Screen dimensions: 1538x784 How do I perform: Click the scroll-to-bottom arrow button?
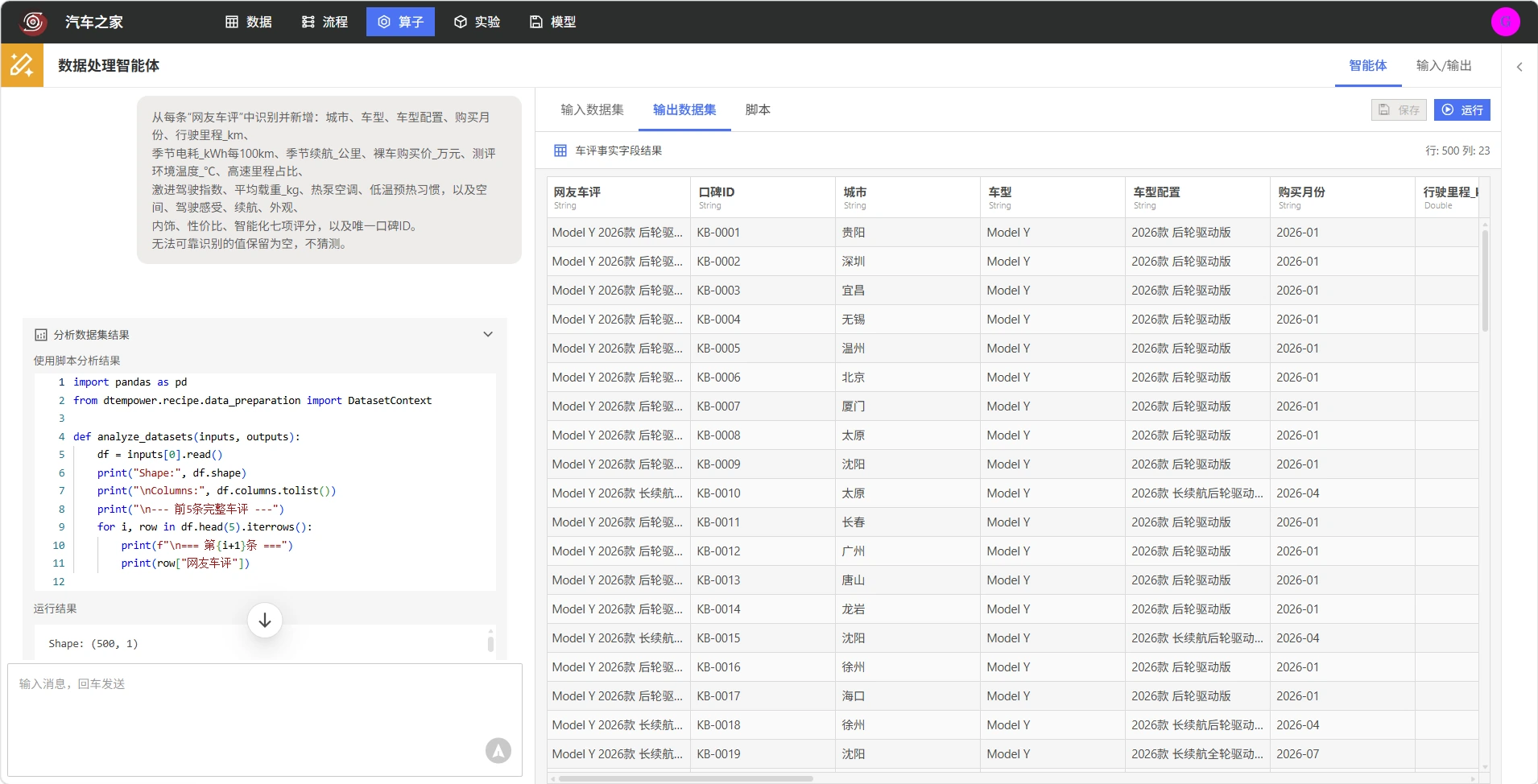(265, 621)
